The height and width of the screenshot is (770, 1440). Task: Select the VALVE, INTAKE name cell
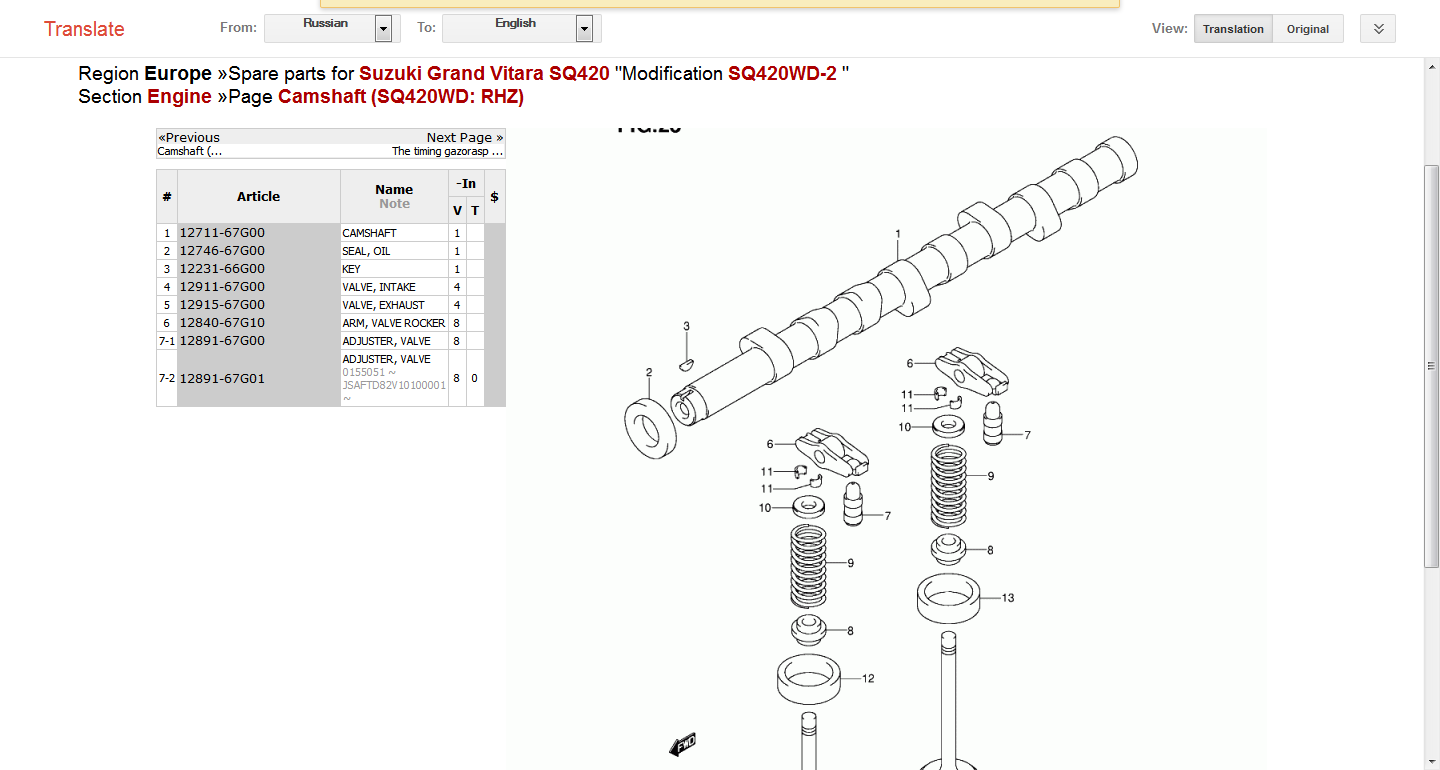tap(394, 287)
